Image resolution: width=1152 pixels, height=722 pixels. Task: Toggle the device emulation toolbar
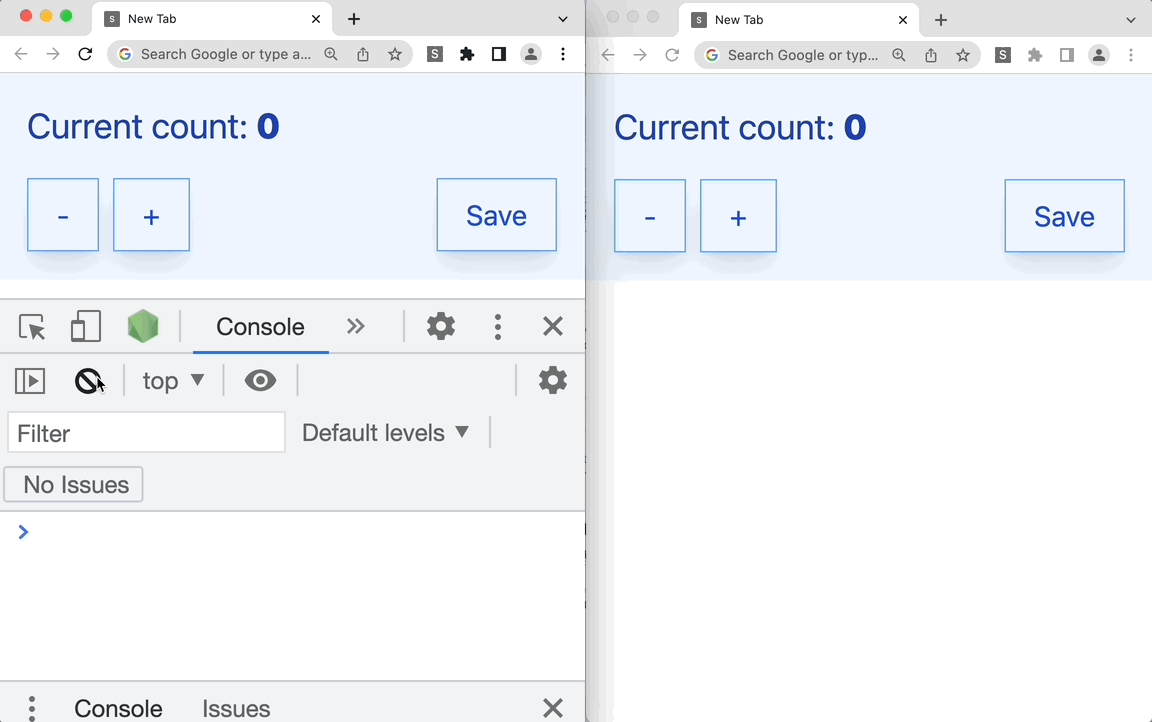85,326
